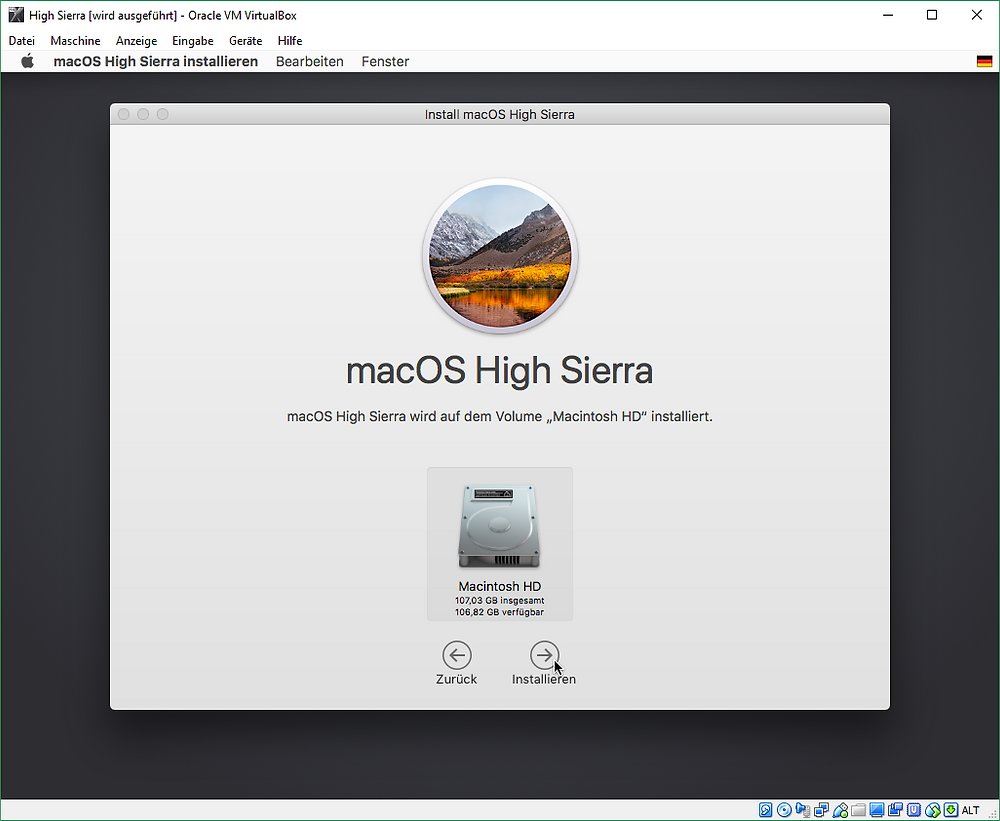This screenshot has width=1000, height=821.
Task: Click the display status icon
Action: 877,810
